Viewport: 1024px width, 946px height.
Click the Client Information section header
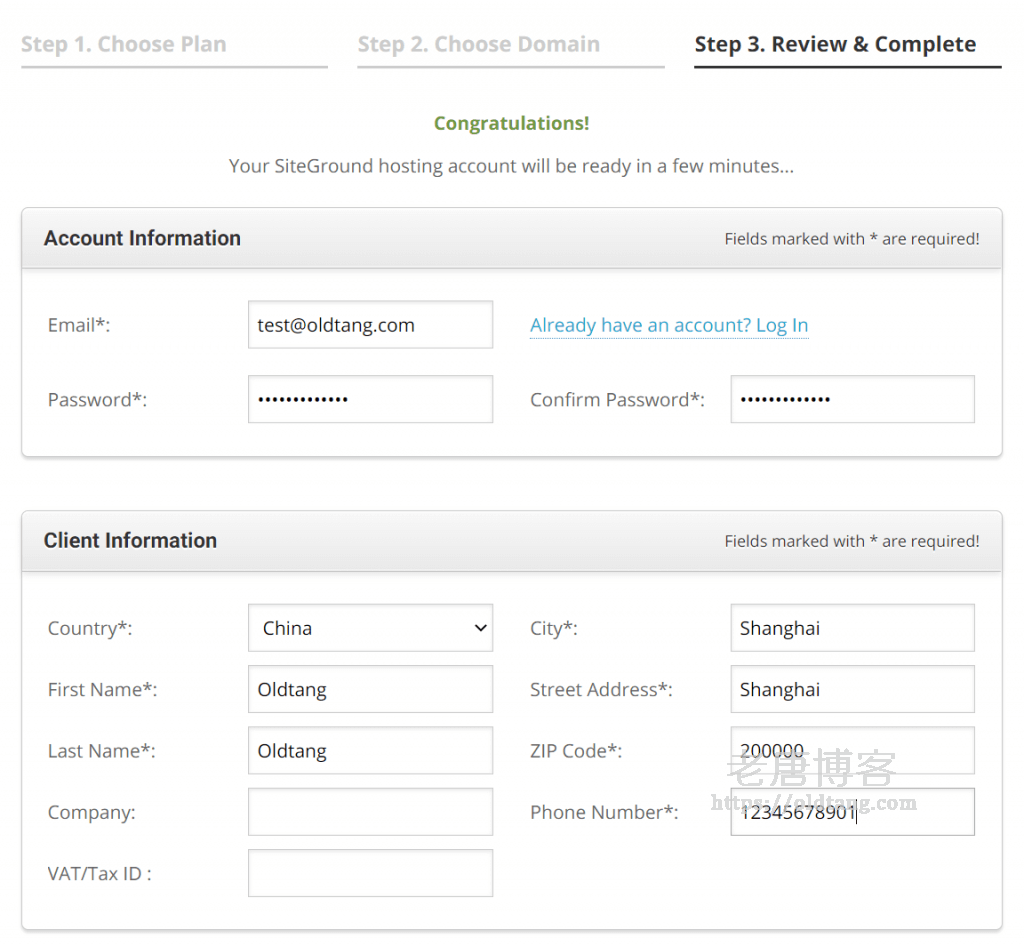pos(130,541)
